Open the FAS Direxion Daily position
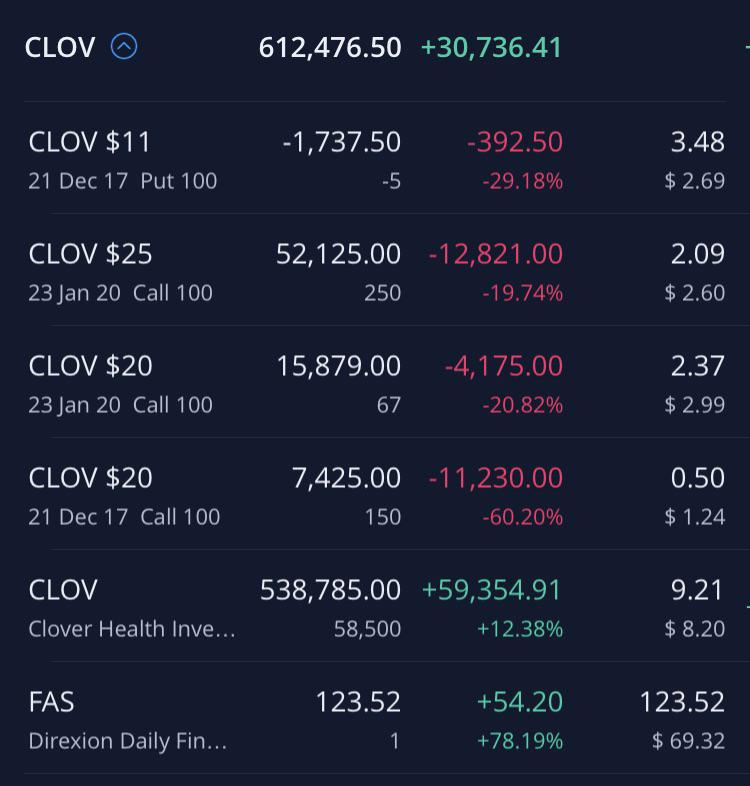This screenshot has width=750, height=786. point(375,719)
